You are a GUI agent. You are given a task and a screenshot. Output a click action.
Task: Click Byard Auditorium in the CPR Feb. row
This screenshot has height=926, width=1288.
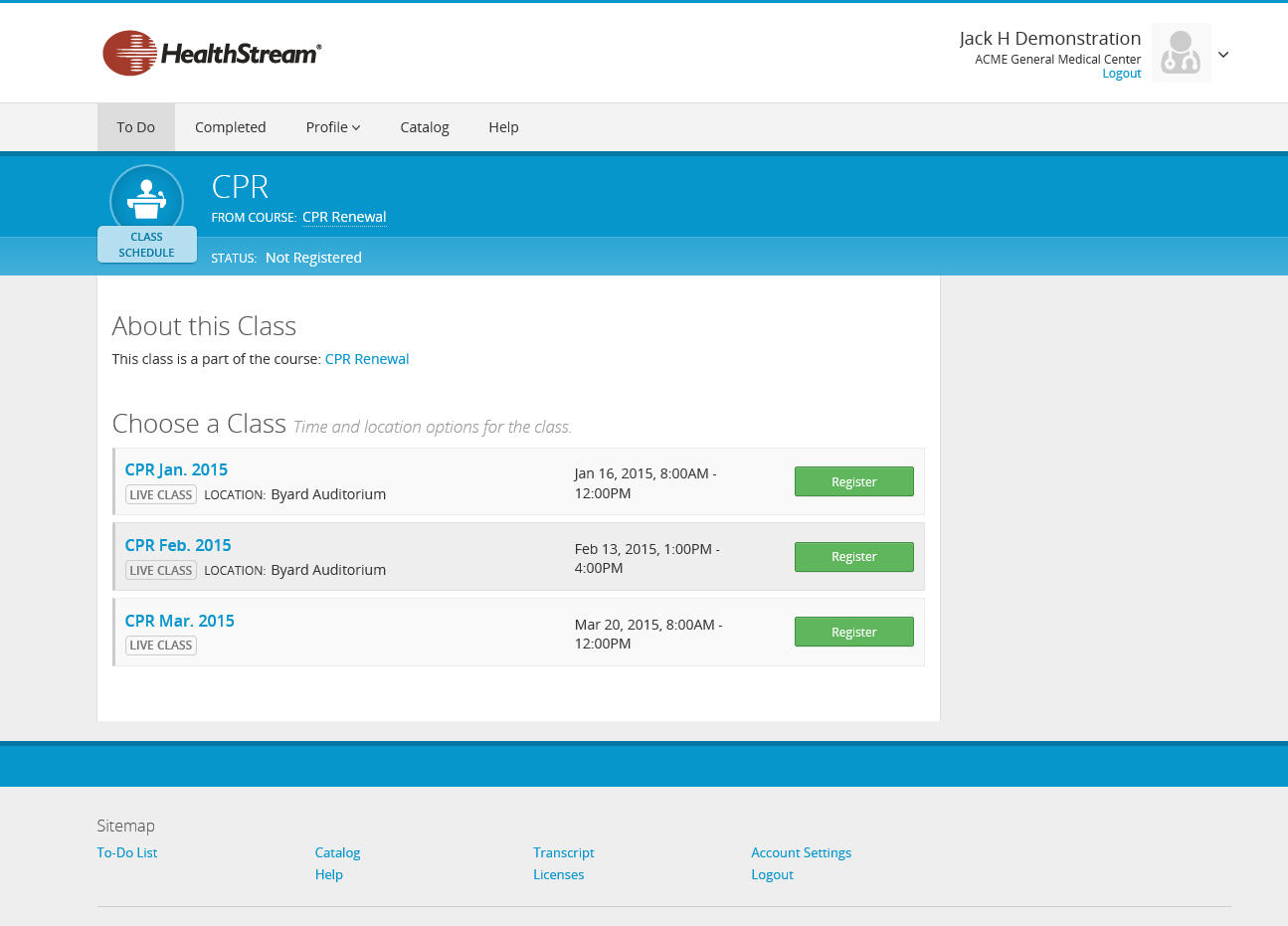(x=328, y=570)
